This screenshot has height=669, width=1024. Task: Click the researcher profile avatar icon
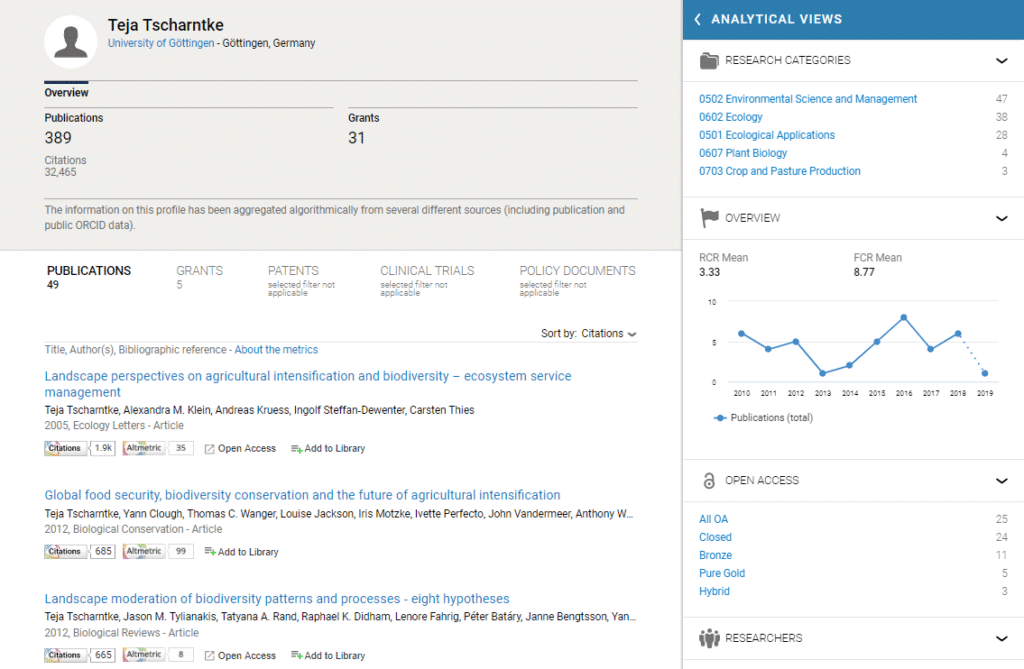click(x=70, y=42)
